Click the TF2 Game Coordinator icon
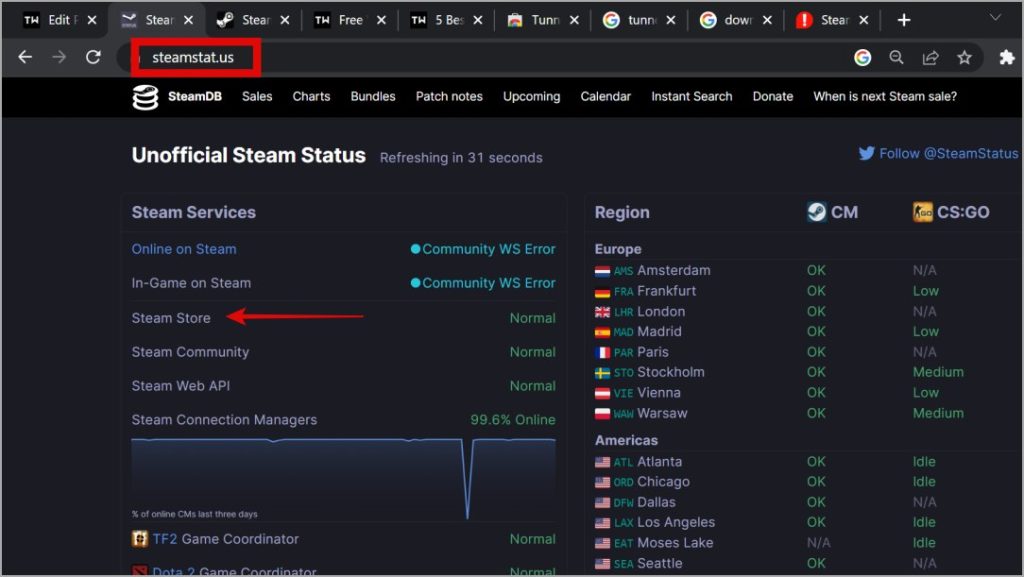 140,538
